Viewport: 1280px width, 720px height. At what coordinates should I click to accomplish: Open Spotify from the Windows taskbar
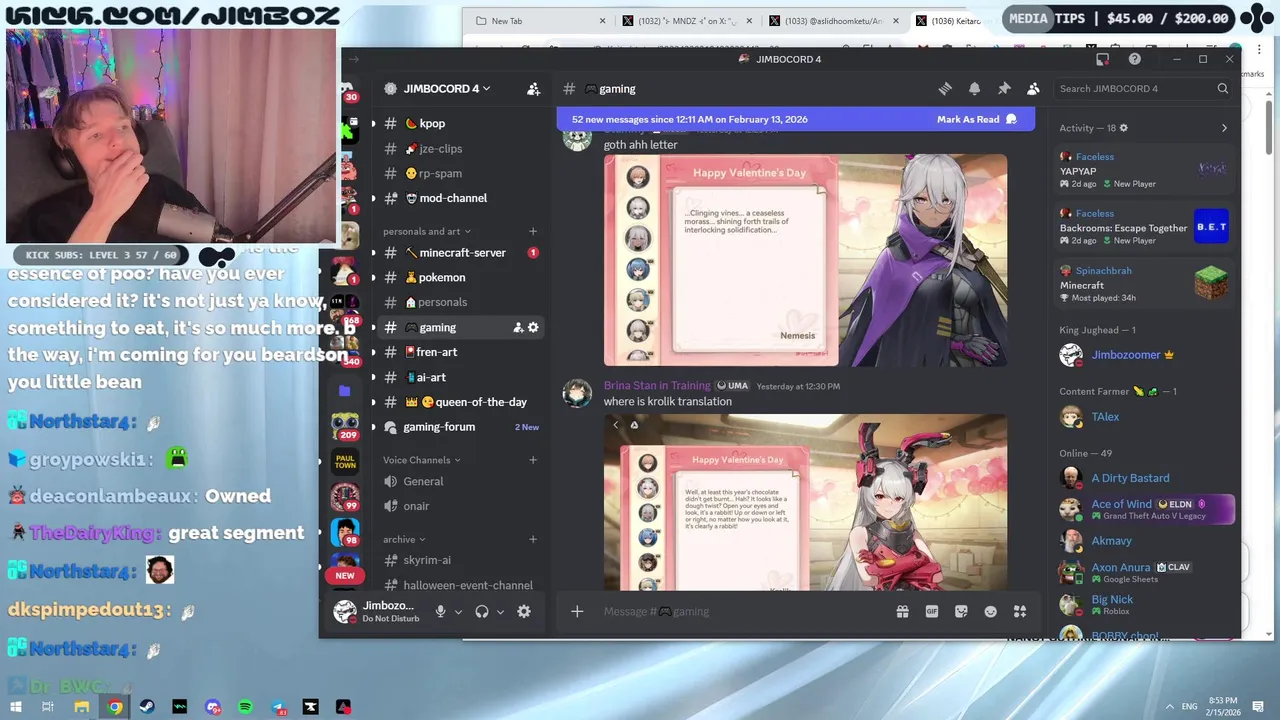(245, 707)
